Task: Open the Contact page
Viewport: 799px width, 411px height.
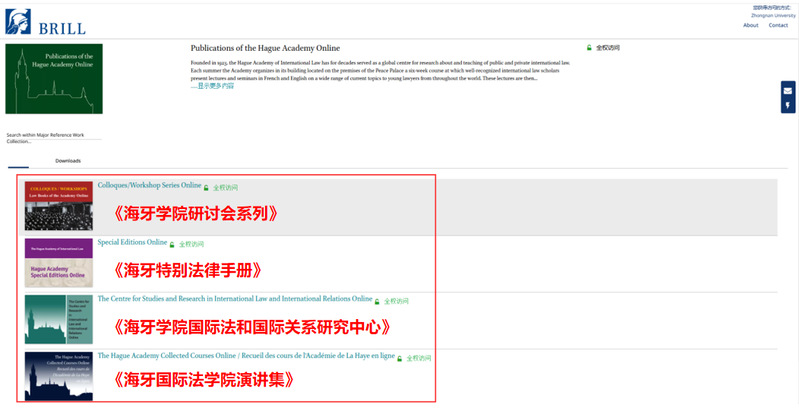Action: point(778,25)
